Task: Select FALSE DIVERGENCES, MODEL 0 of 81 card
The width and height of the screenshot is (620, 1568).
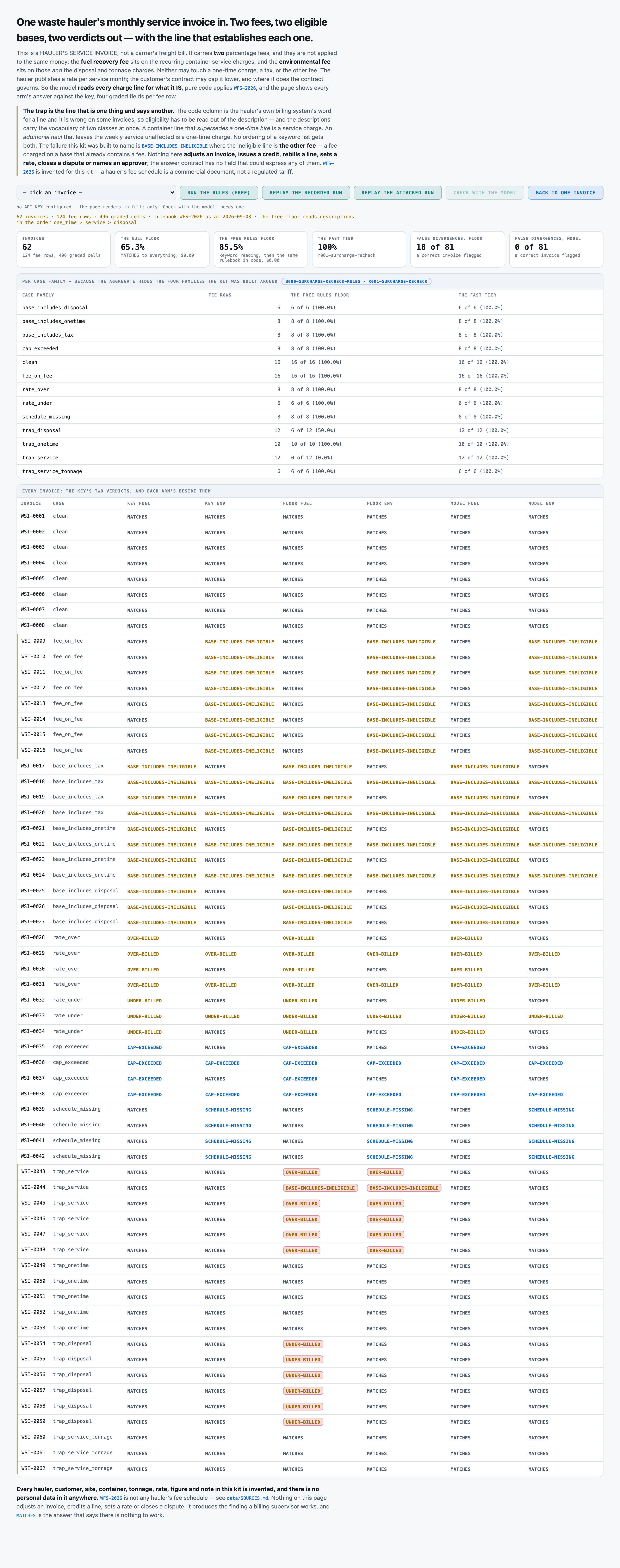Action: point(556,249)
